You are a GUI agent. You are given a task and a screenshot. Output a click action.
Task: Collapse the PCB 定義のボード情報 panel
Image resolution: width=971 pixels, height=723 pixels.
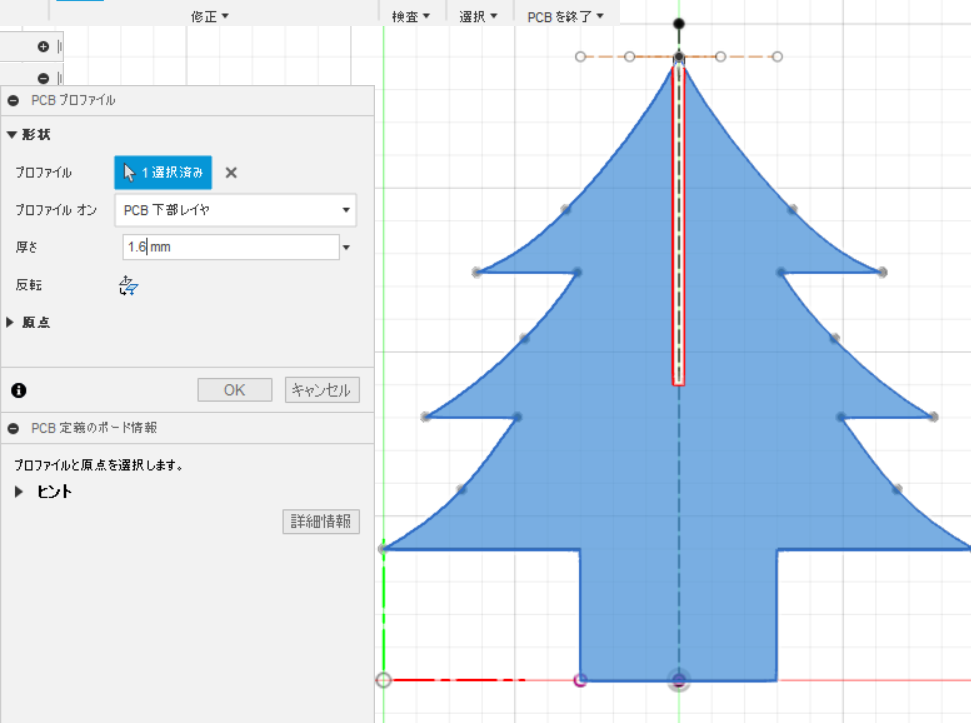pyautogui.click(x=13, y=428)
